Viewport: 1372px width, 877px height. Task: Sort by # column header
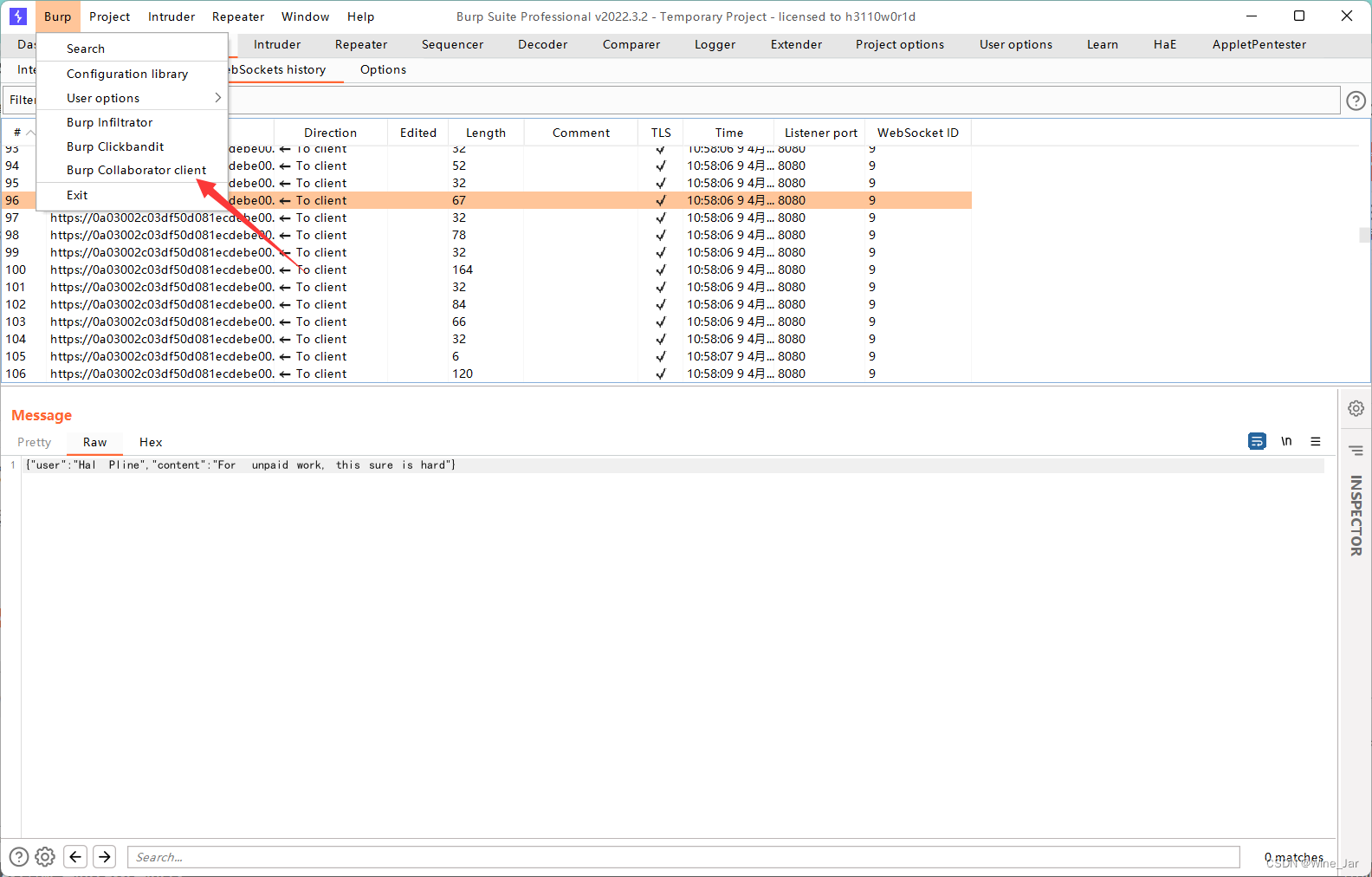[17, 133]
